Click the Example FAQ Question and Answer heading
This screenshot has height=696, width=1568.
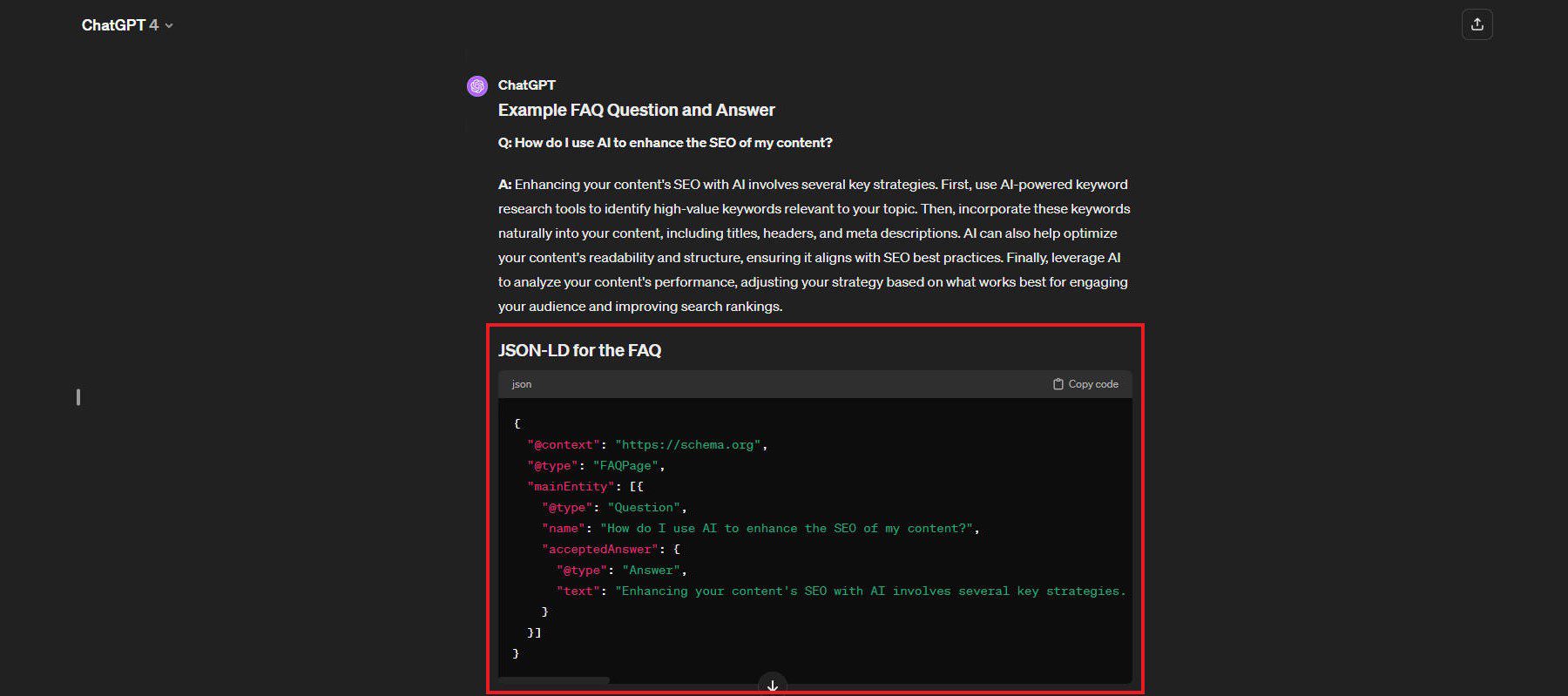tap(636, 110)
